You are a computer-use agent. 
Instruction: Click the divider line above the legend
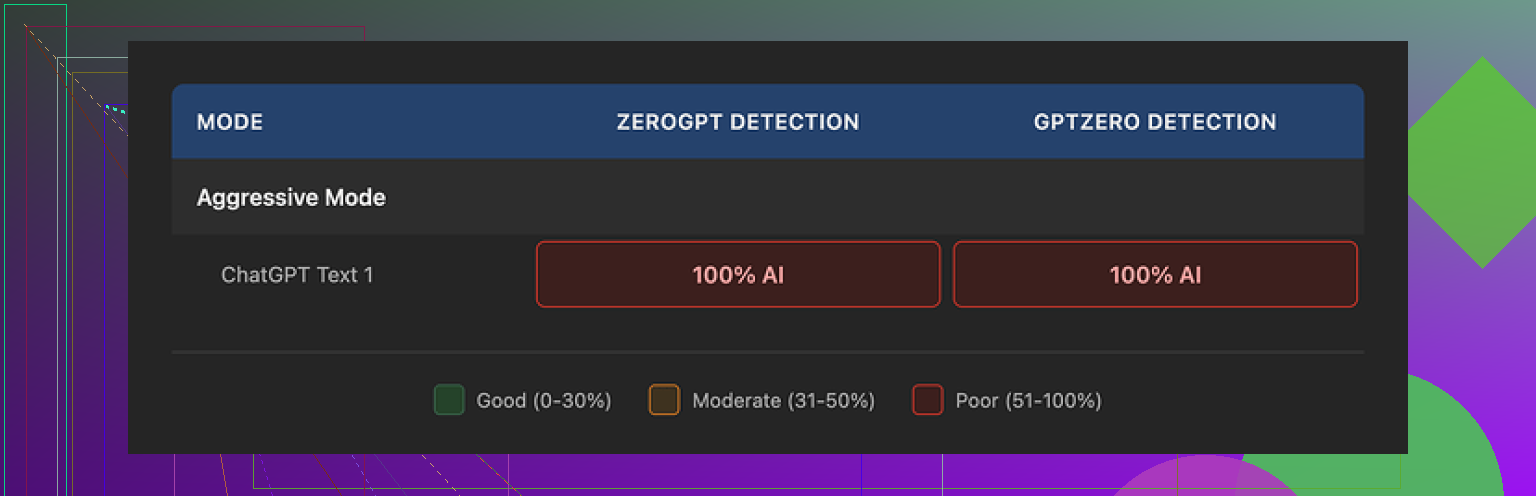pos(768,352)
